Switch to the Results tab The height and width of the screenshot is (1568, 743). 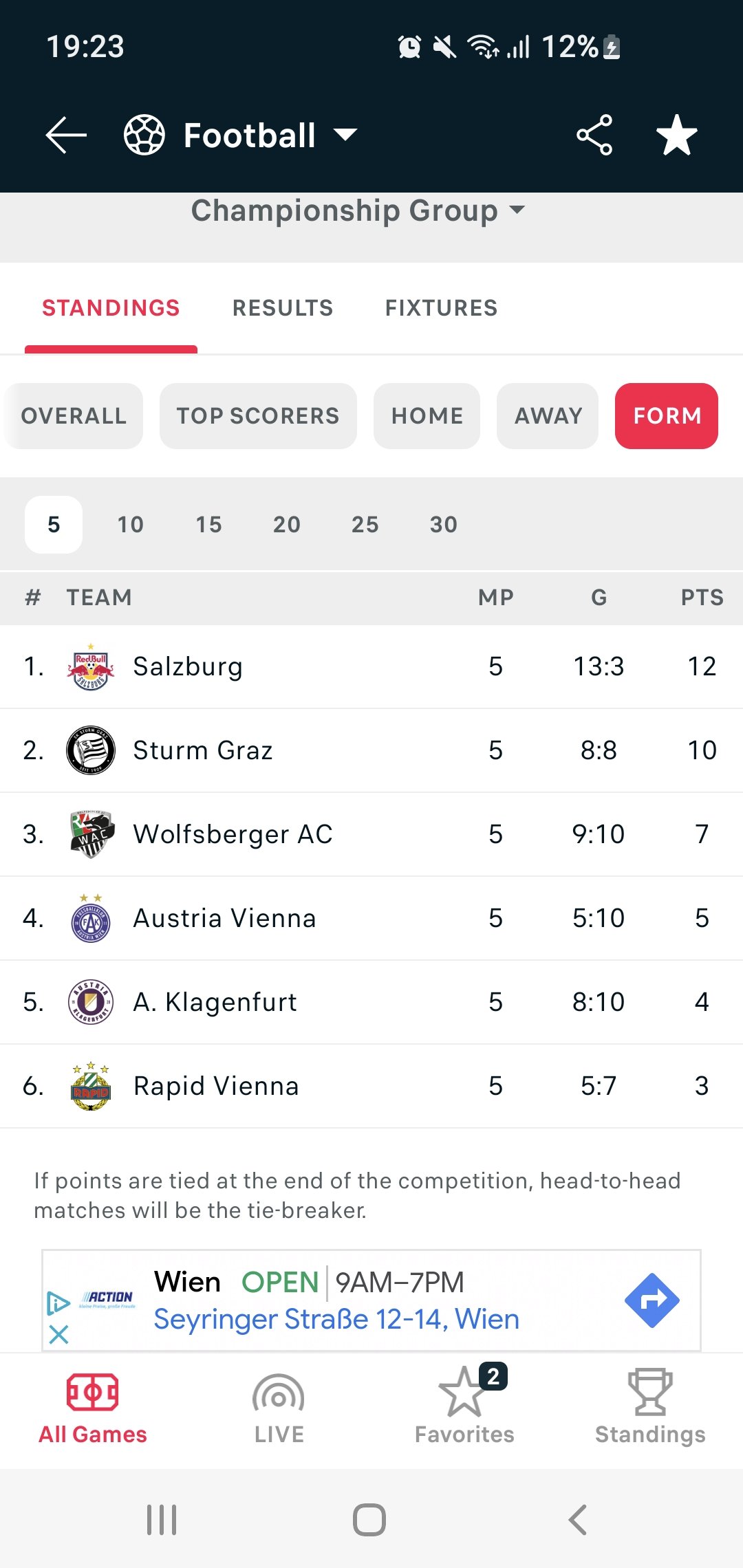coord(283,308)
